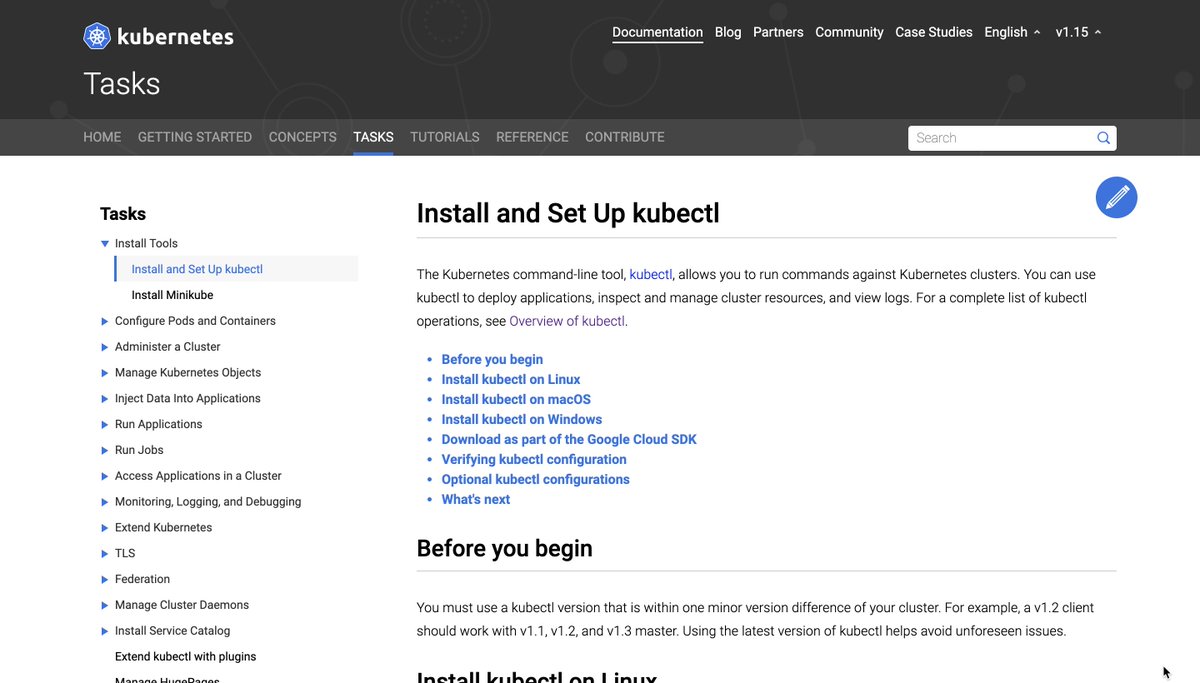Click the Install and Set Up kubectl page heading

pyautogui.click(x=568, y=213)
